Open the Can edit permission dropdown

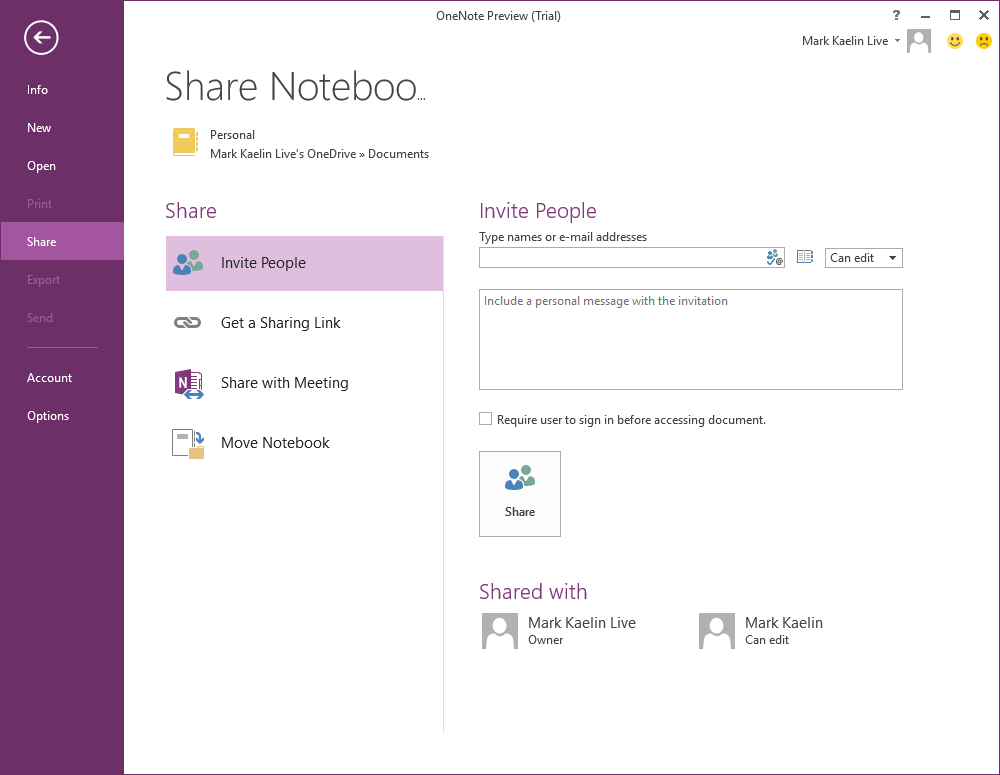[x=864, y=258]
